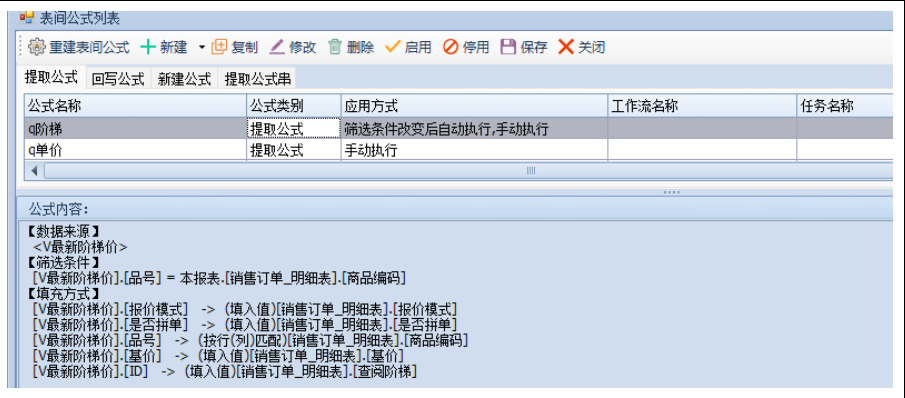Switch to the 回写公式 tab
Viewport: 905px width, 398px height.
coord(118,78)
